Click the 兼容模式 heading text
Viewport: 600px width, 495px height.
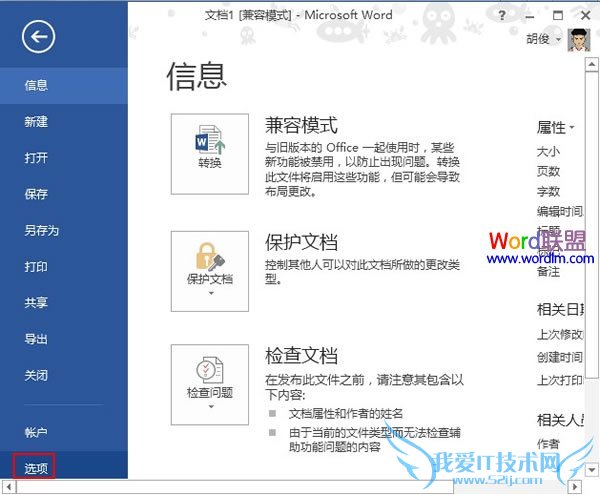[x=302, y=125]
